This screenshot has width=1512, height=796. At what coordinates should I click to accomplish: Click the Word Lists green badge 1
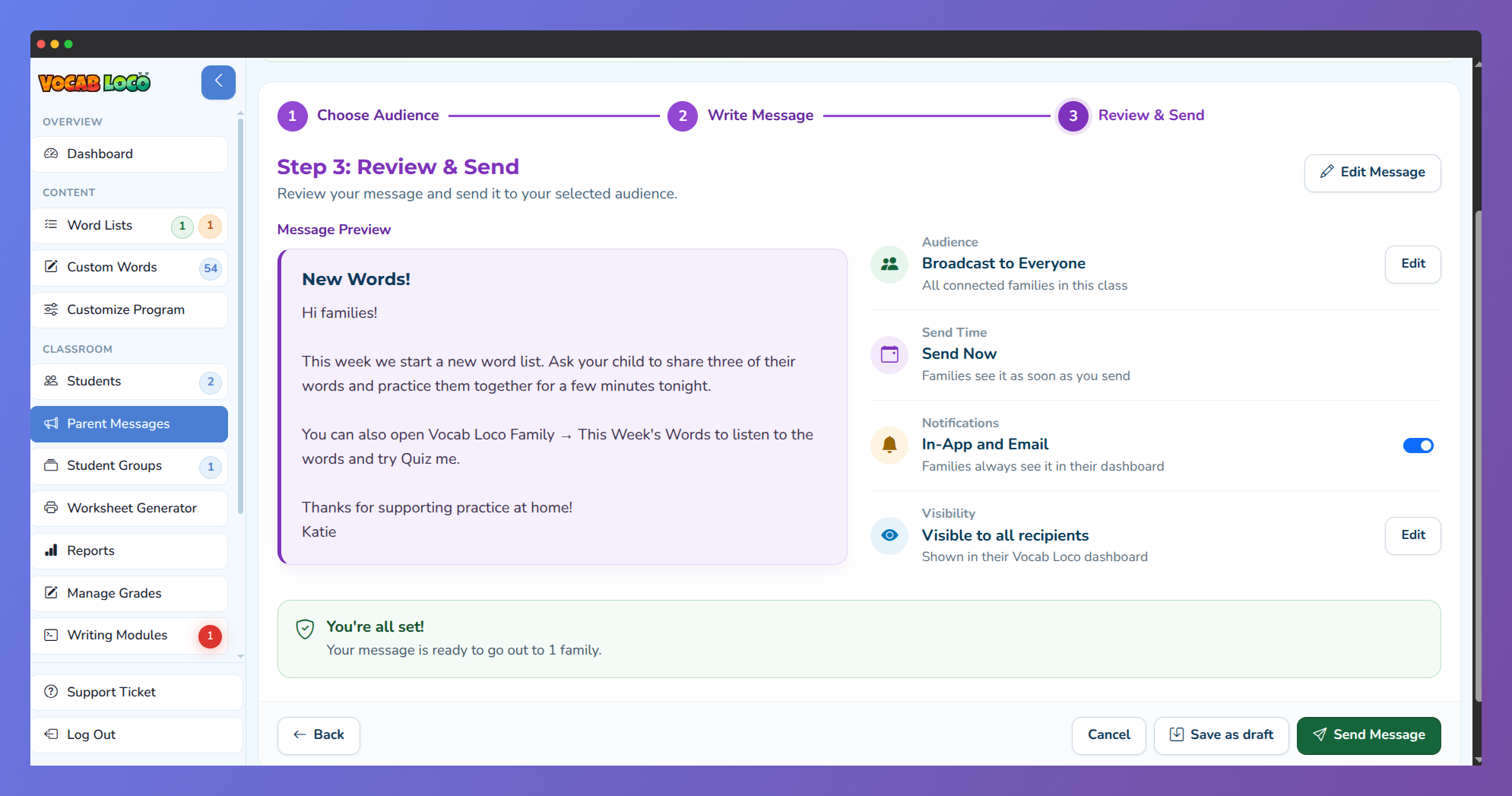click(x=182, y=226)
